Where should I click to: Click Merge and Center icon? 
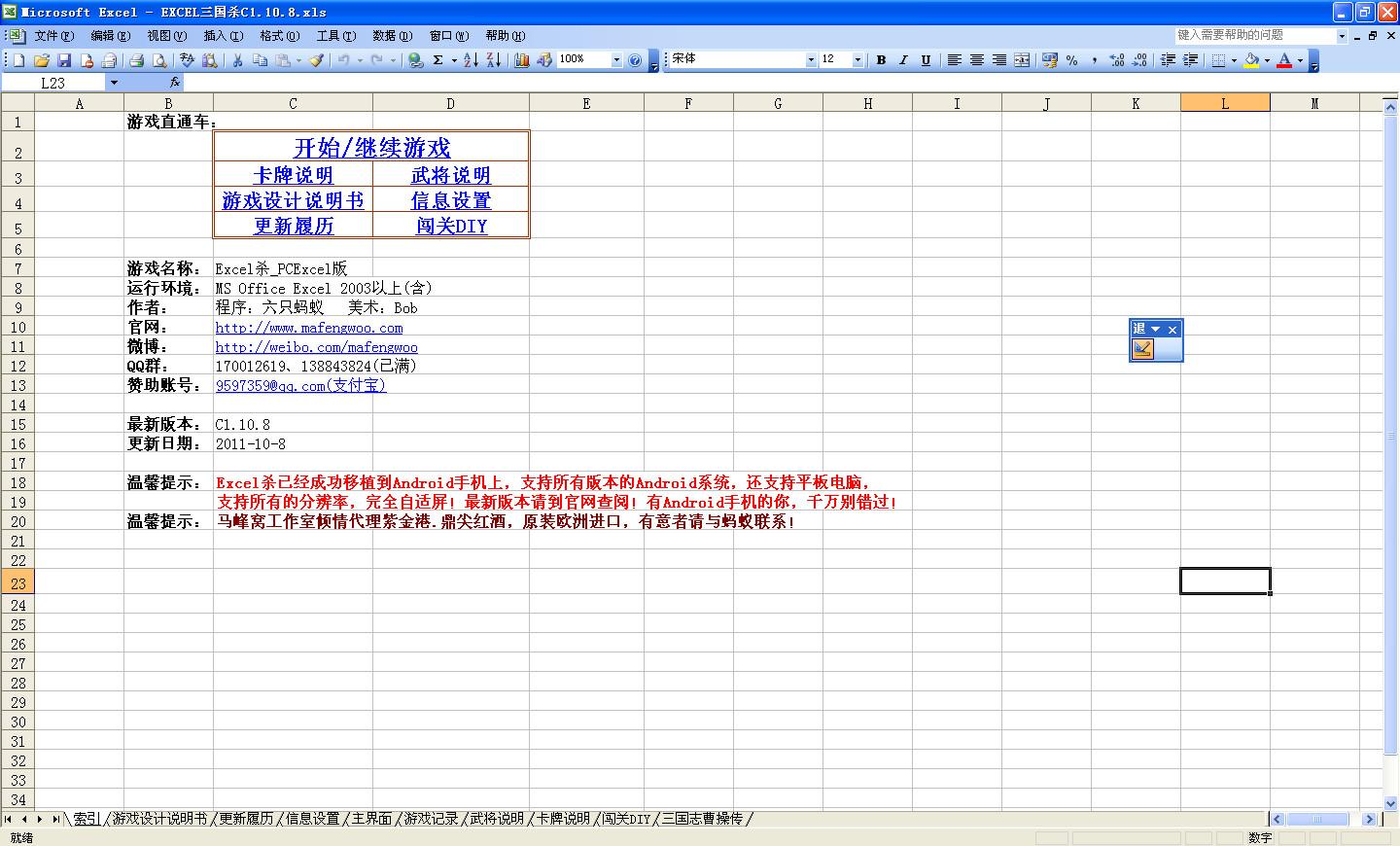(x=1022, y=60)
